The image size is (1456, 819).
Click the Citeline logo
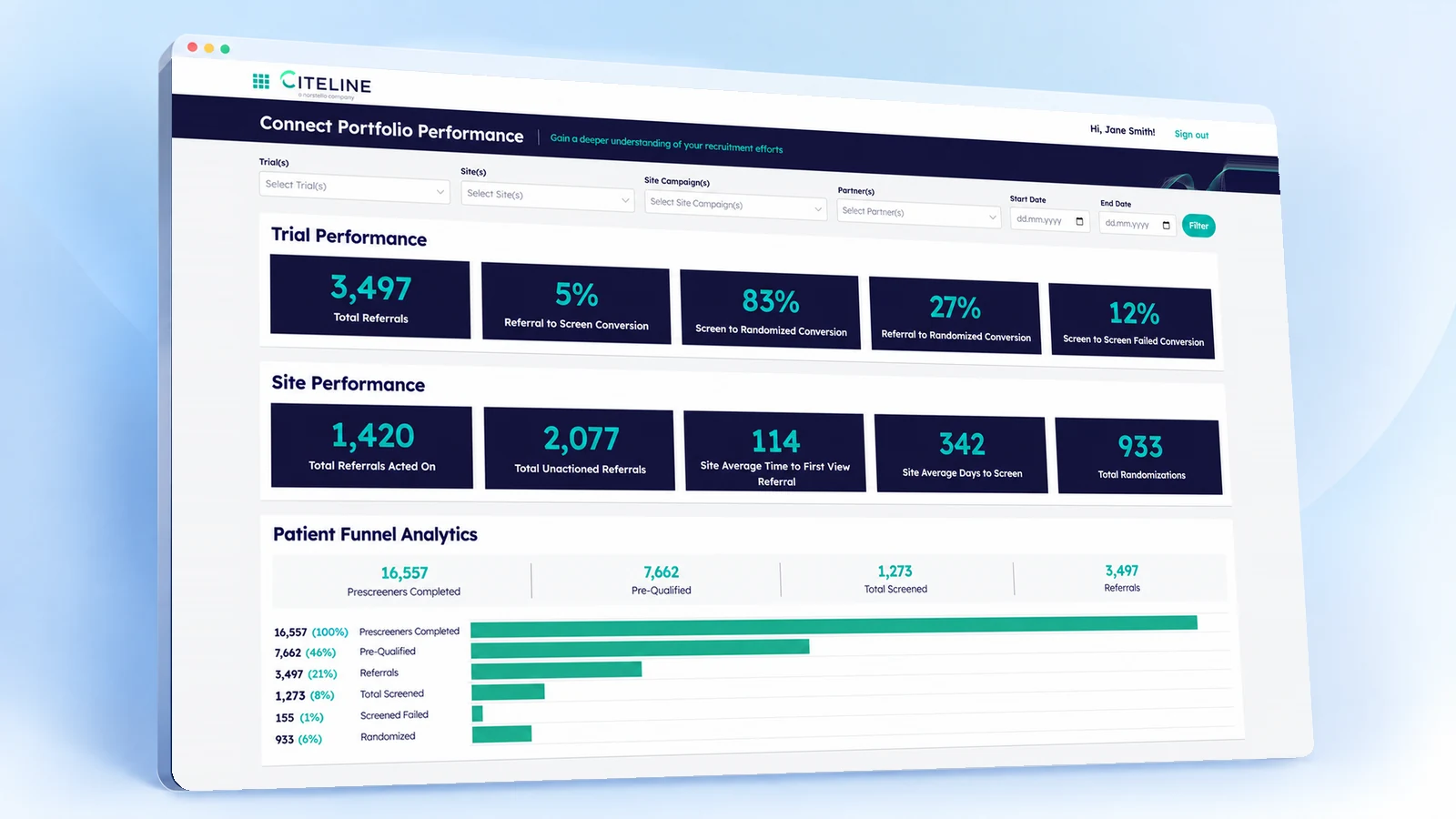(x=326, y=84)
